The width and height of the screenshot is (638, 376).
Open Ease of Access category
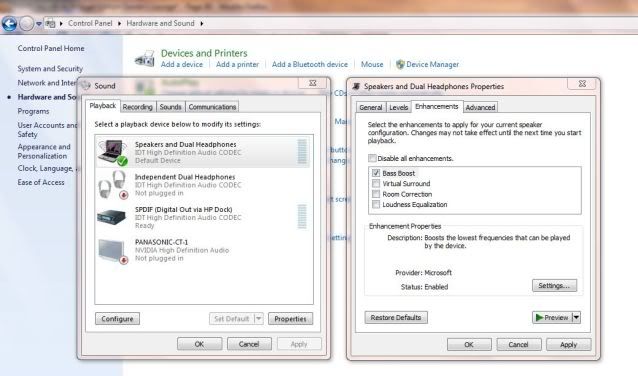[x=41, y=183]
